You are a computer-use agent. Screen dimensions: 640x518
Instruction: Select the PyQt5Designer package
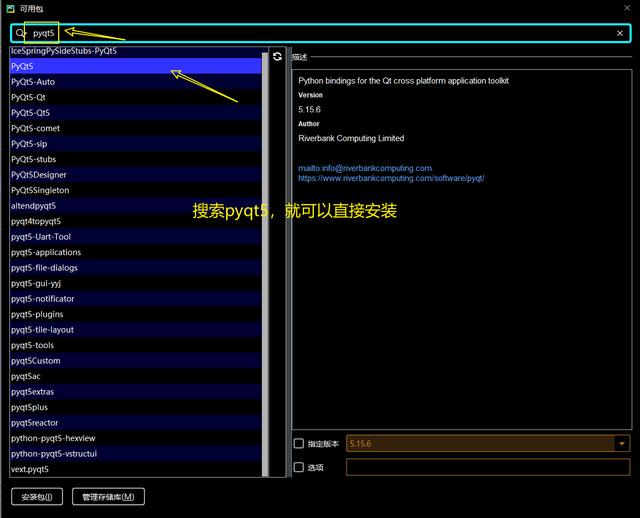point(136,175)
